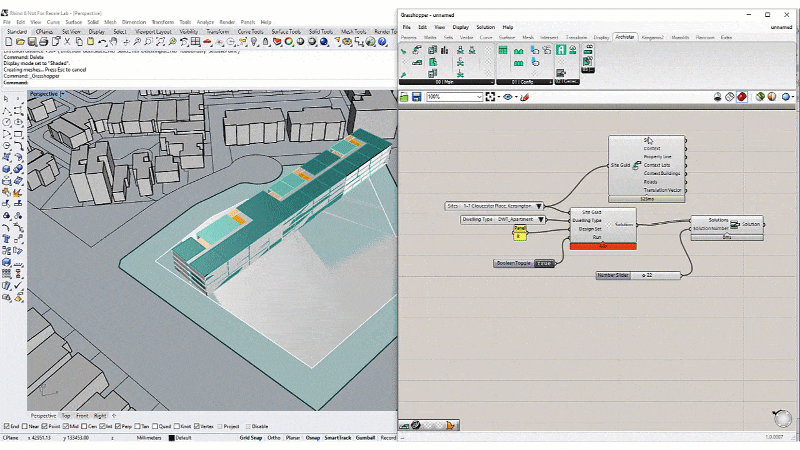Click the red preview-selected icon in Grasshopper

(741, 96)
